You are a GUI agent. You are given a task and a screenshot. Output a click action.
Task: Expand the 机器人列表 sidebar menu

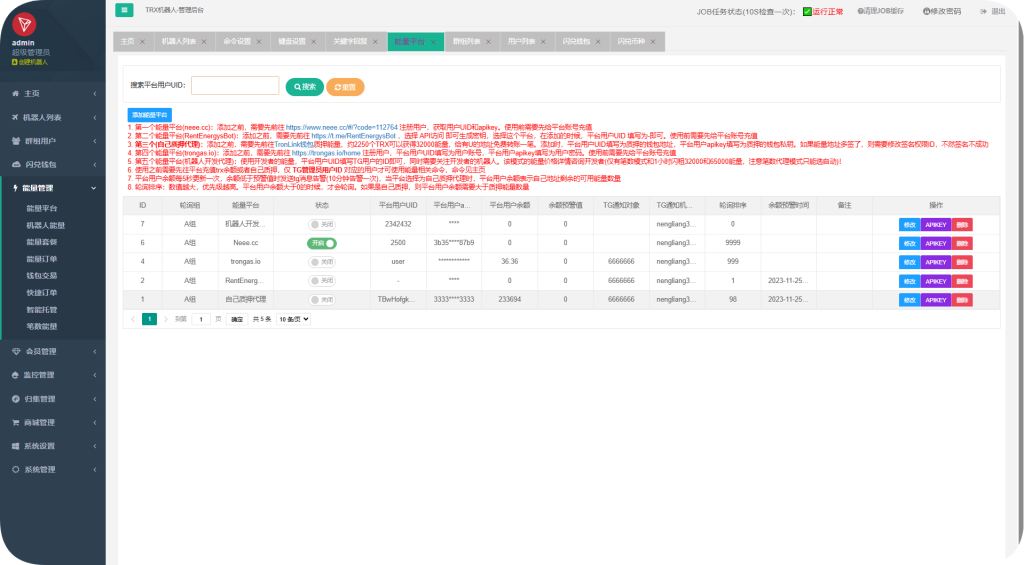click(x=95, y=118)
